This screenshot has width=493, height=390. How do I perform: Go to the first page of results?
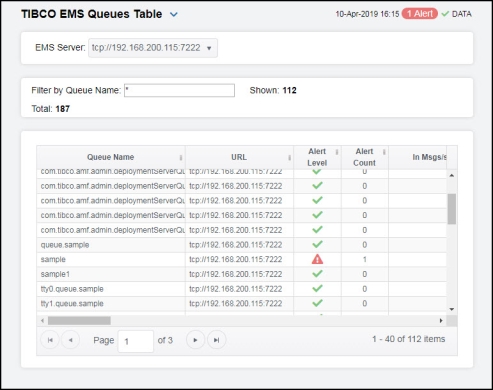50,340
